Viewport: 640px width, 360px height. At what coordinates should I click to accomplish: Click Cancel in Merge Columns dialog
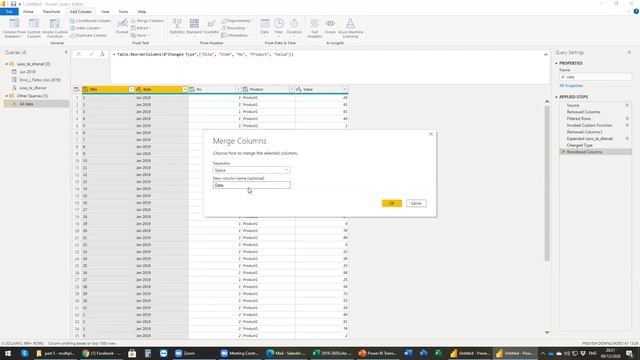point(416,203)
